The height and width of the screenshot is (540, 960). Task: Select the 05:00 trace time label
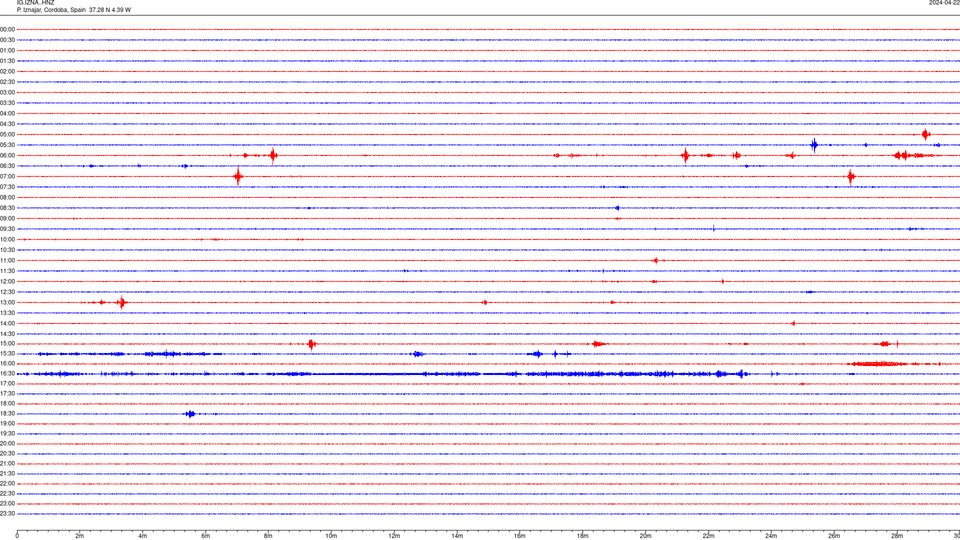pyautogui.click(x=7, y=134)
